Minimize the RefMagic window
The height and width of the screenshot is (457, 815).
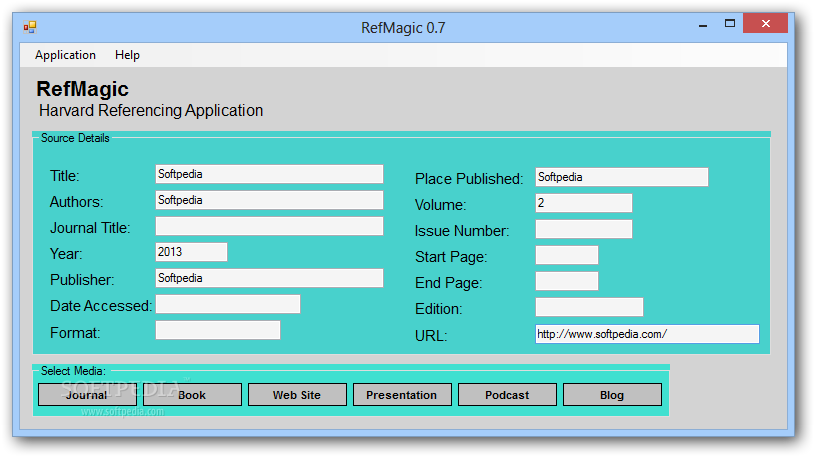pos(703,24)
